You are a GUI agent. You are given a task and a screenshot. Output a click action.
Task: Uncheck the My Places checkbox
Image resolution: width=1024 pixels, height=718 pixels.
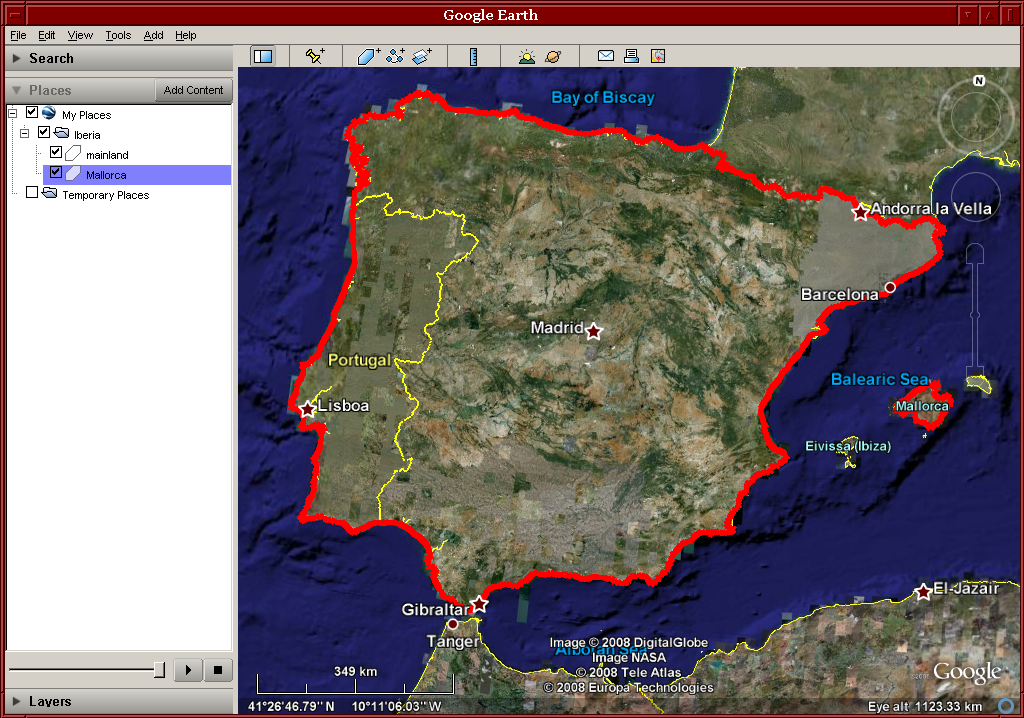pos(31,112)
